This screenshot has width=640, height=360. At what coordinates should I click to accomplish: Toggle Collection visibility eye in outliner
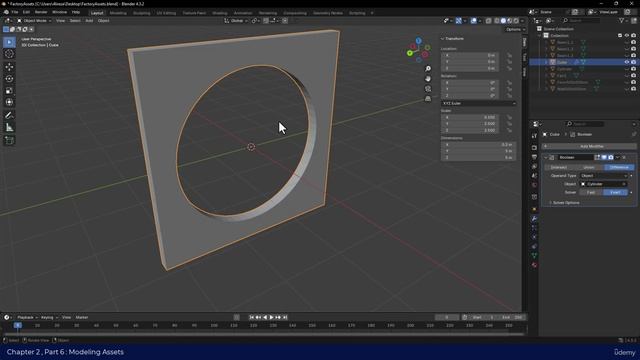[627, 36]
